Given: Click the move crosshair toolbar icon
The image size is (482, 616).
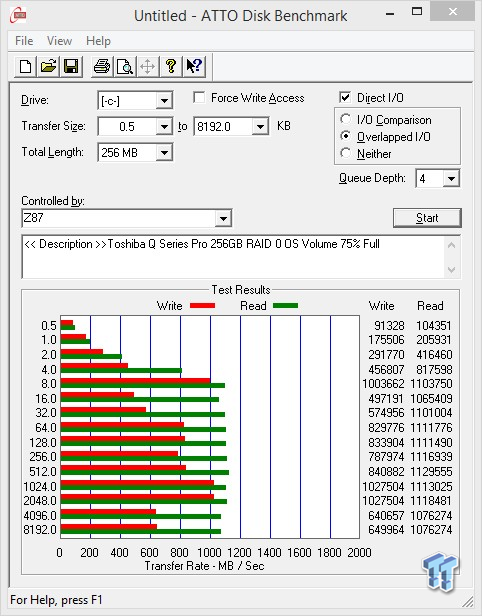Looking at the screenshot, I should (x=148, y=66).
